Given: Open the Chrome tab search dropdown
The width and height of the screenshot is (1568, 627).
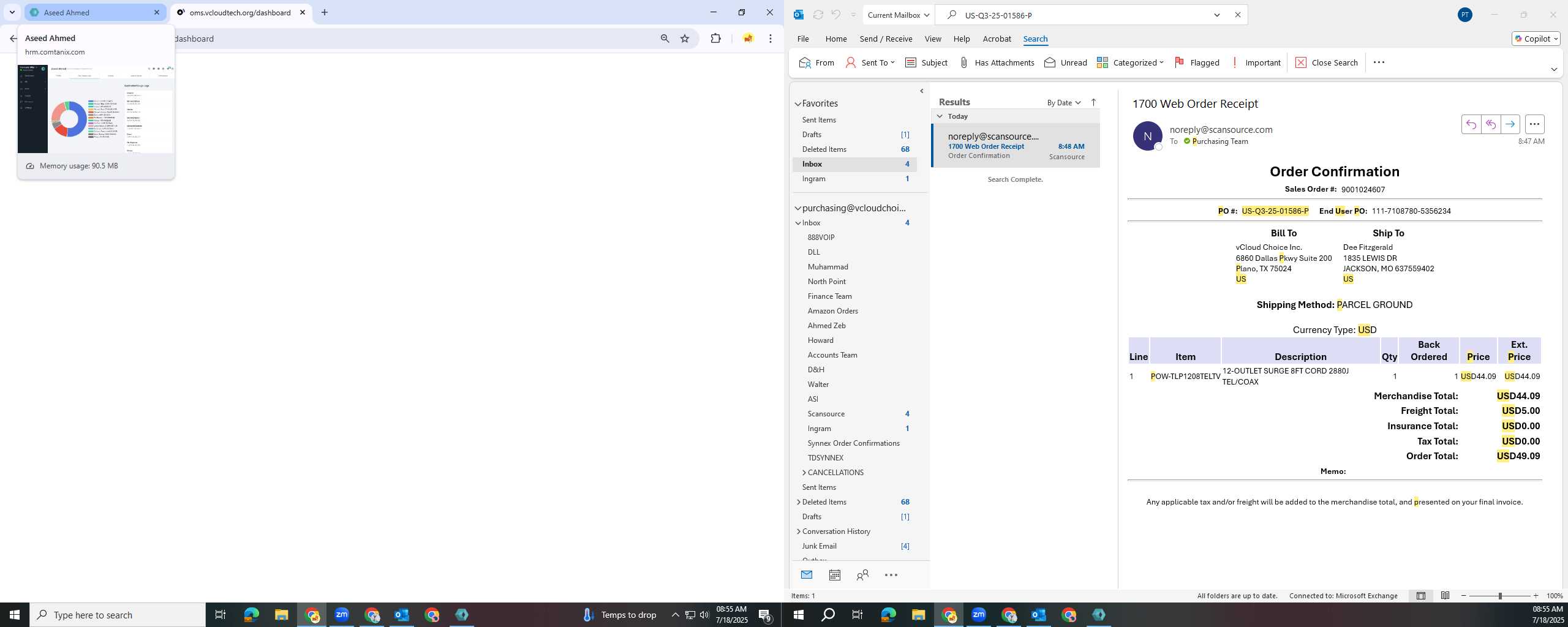Looking at the screenshot, I should pos(12,12).
